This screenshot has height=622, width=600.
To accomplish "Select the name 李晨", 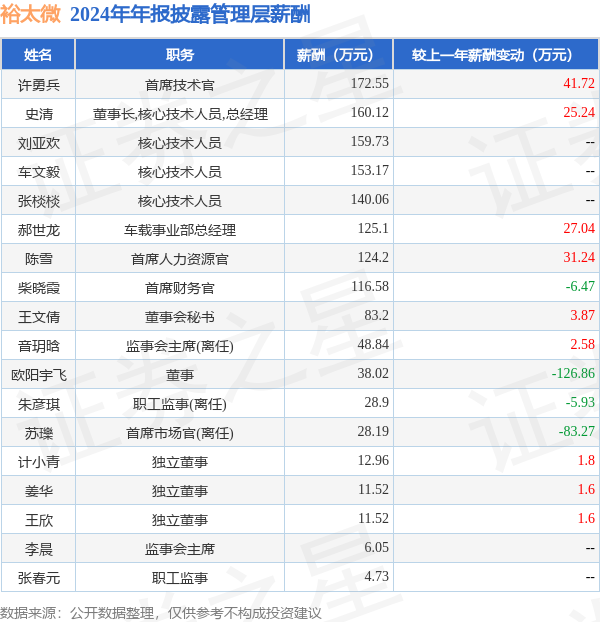I will [39, 549].
